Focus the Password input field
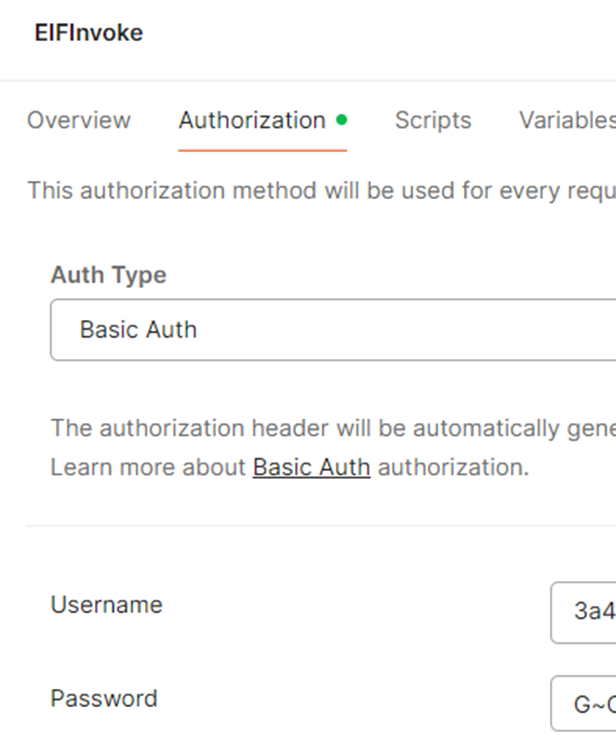This screenshot has height=755, width=616. (x=583, y=703)
